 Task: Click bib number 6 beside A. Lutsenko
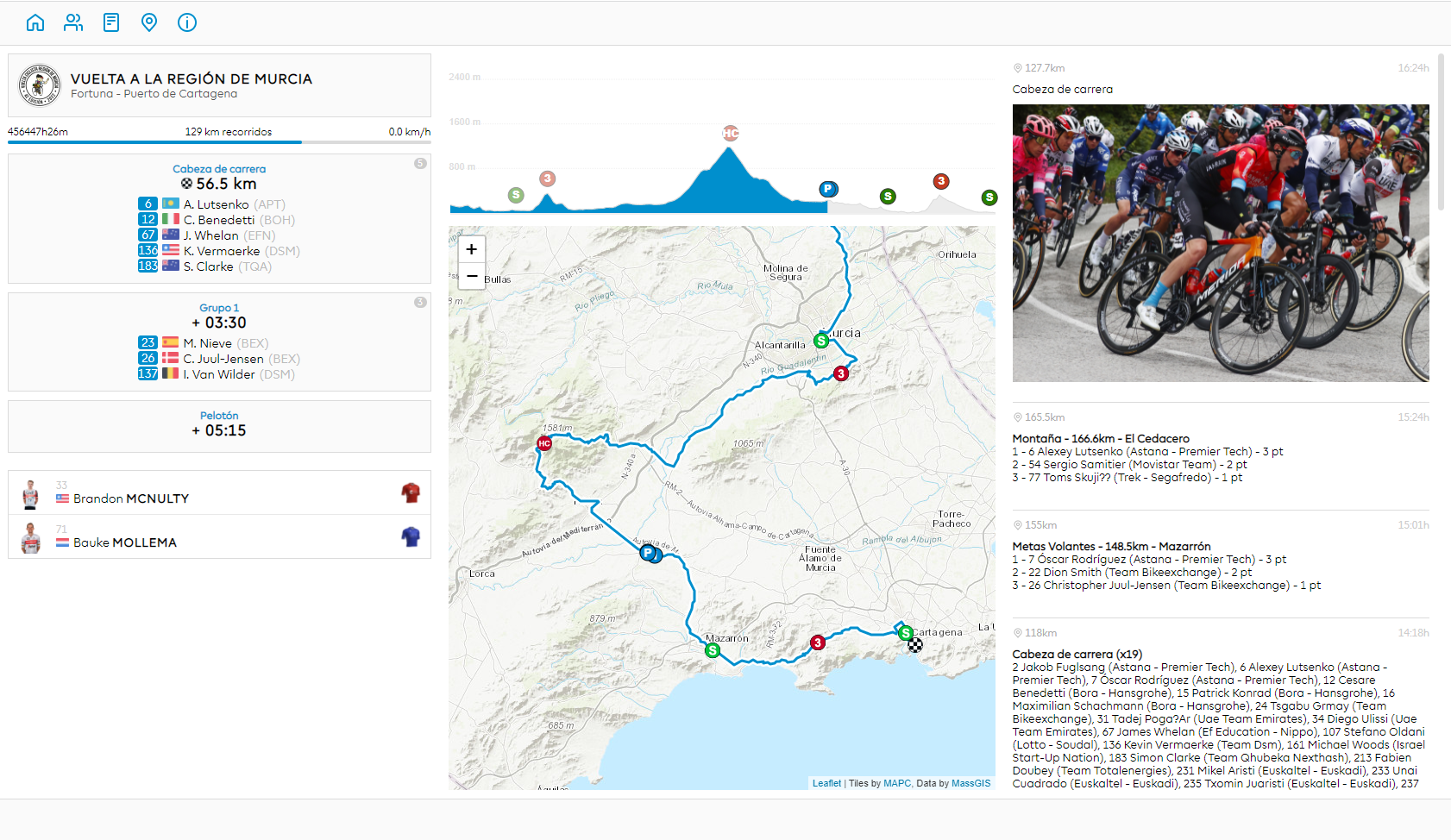148,204
